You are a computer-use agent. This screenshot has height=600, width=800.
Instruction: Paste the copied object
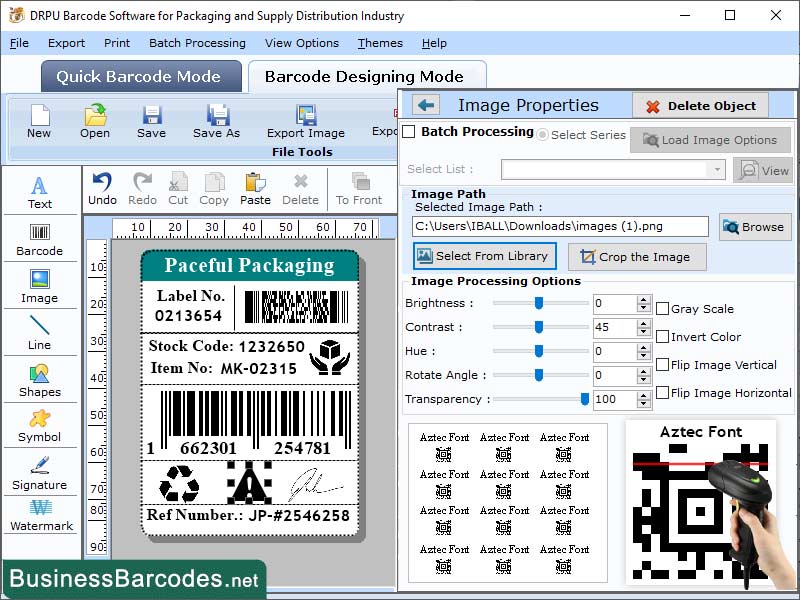click(x=254, y=186)
